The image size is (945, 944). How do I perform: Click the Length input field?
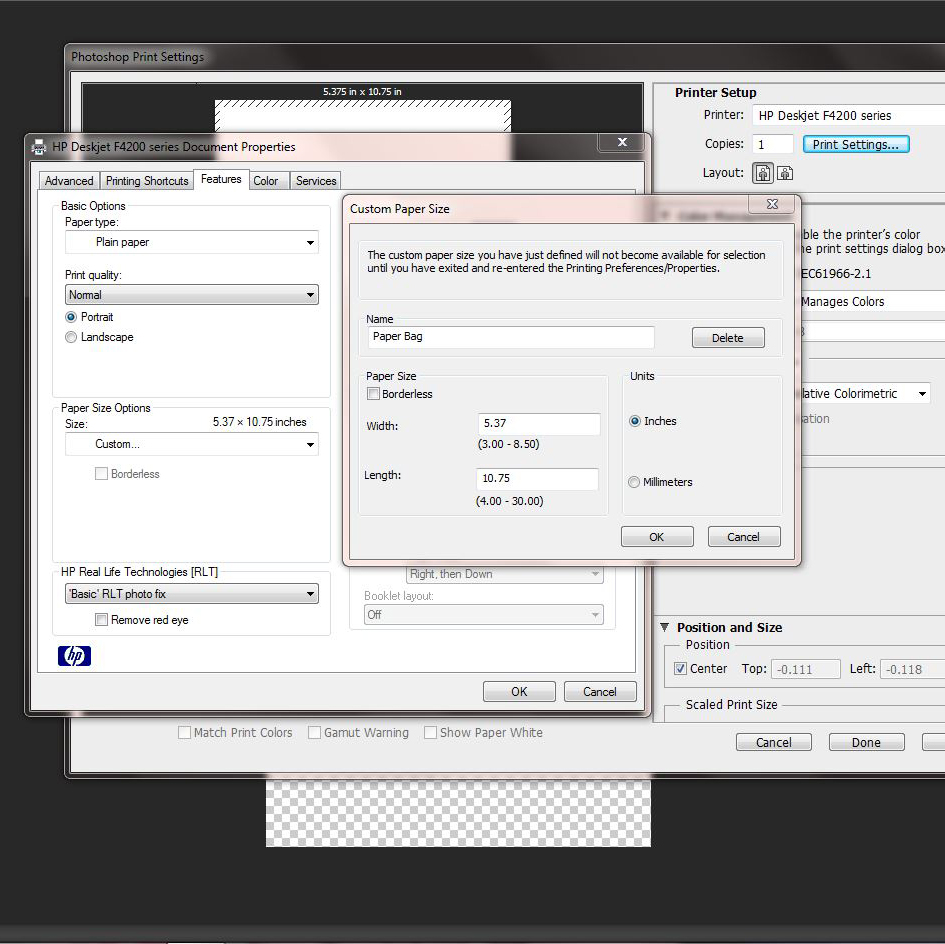pyautogui.click(x=538, y=479)
